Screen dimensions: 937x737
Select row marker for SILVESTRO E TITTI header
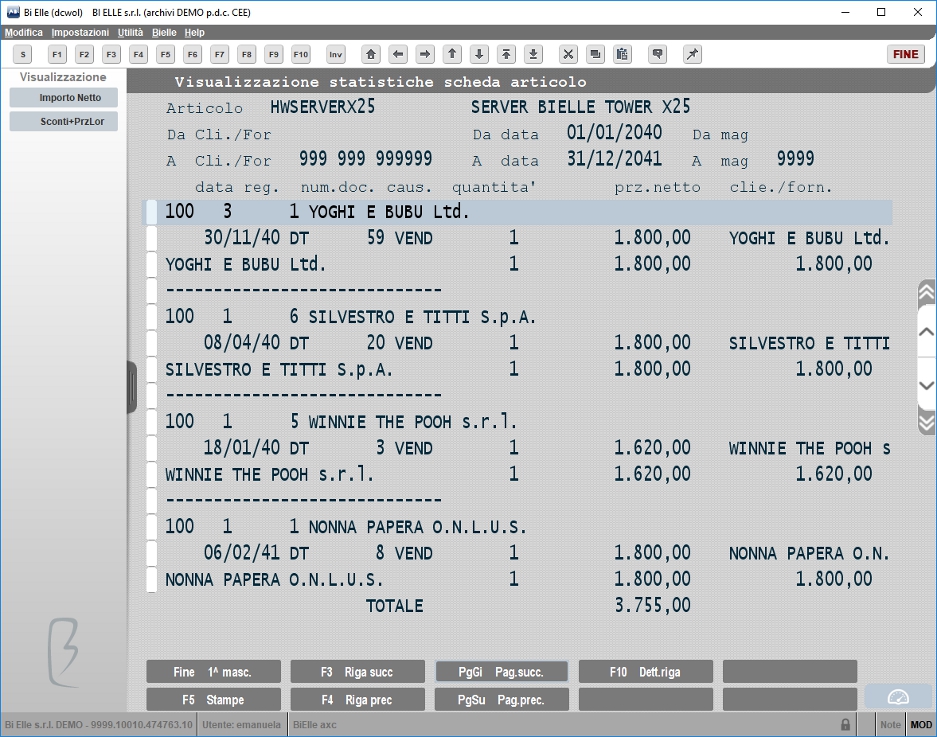coord(152,316)
